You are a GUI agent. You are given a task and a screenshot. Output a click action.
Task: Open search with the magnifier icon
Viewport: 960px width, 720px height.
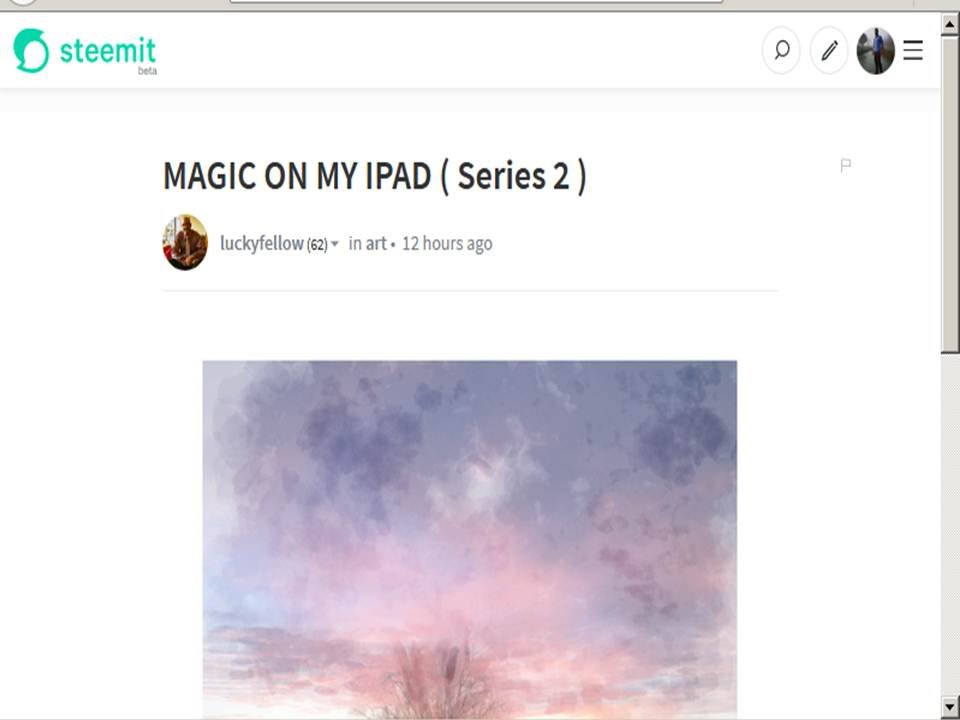781,50
